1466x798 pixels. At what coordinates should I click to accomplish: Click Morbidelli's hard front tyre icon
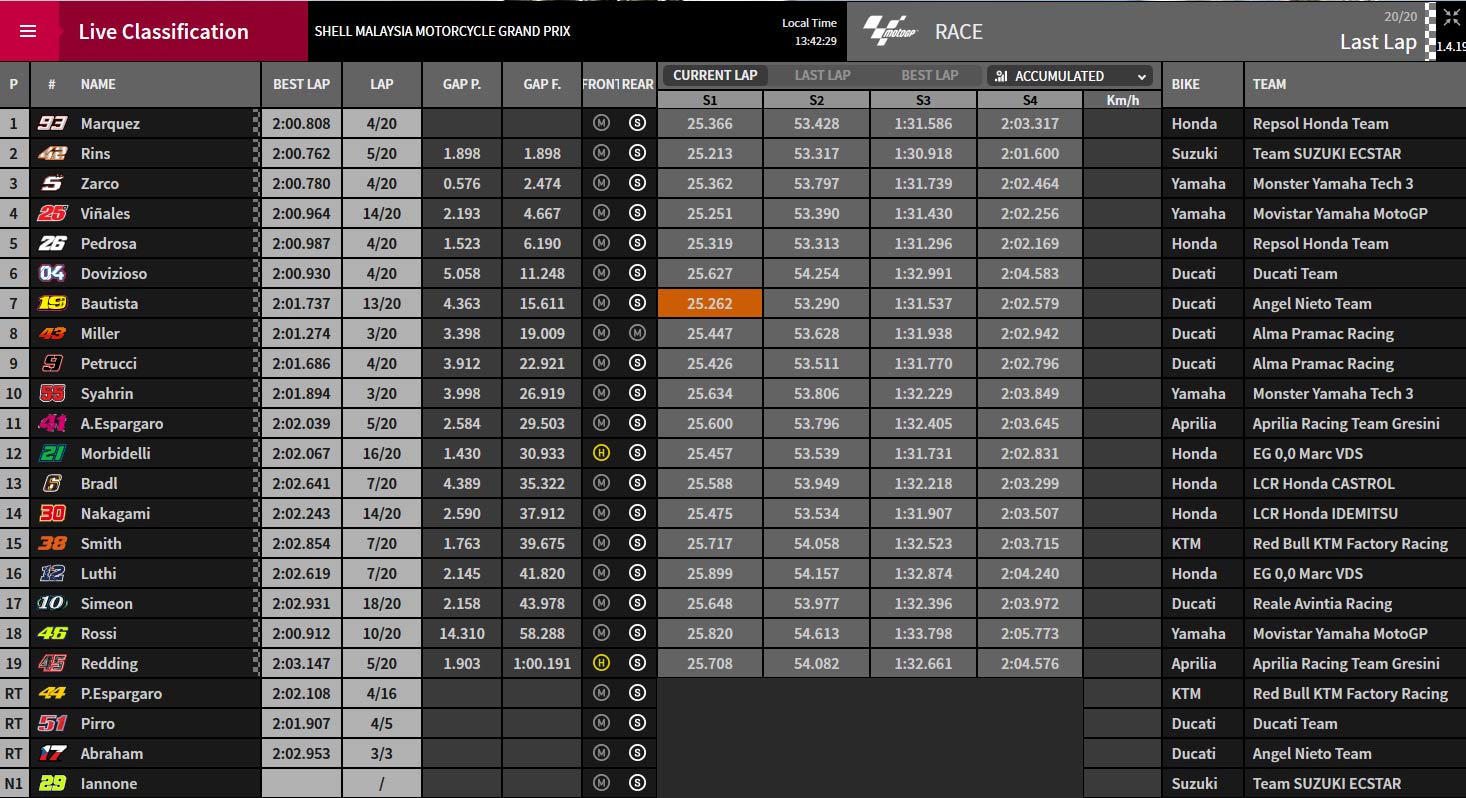point(601,453)
